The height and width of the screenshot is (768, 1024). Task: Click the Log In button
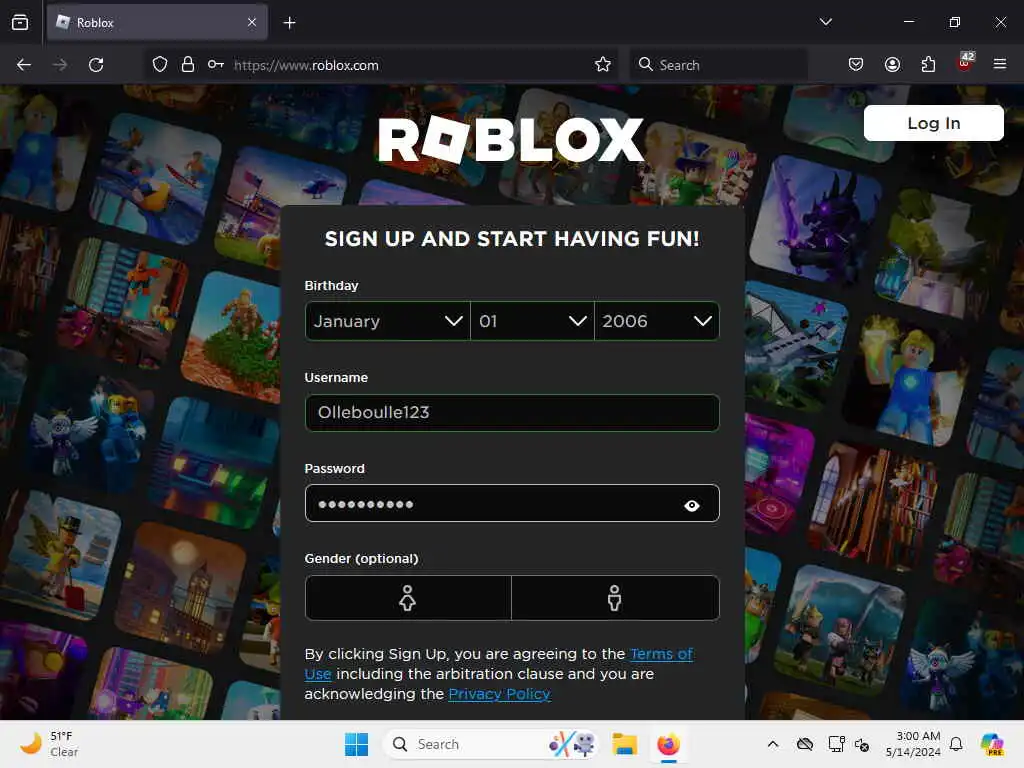(933, 123)
